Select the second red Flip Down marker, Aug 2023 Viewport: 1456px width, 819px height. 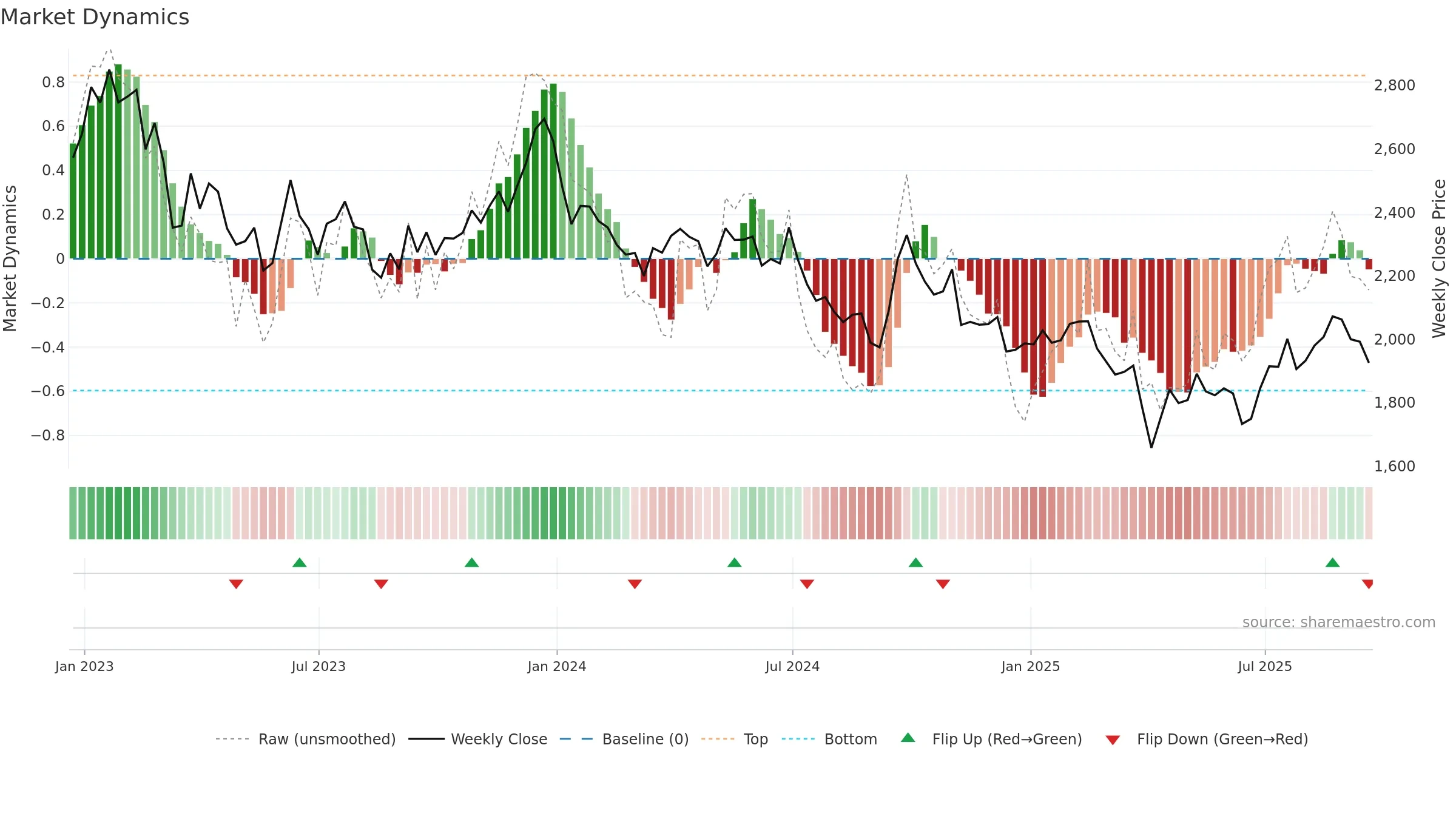(382, 584)
